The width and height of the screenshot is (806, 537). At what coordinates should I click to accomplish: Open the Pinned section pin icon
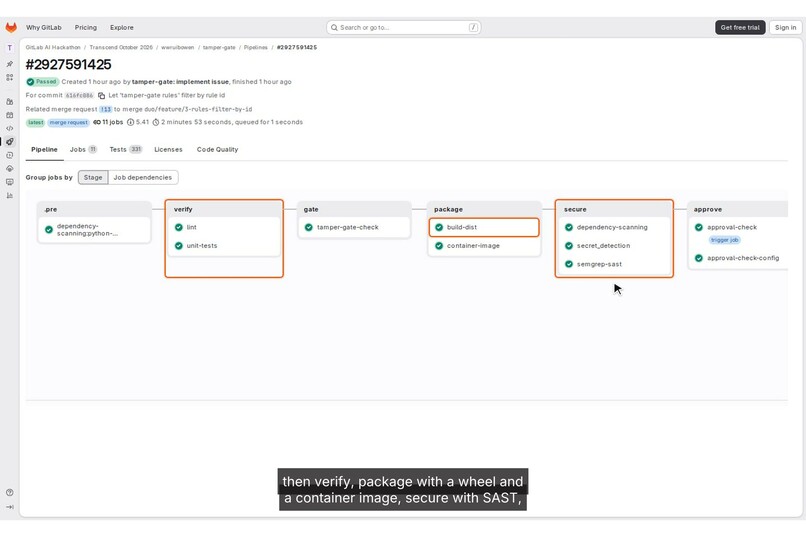click(9, 64)
